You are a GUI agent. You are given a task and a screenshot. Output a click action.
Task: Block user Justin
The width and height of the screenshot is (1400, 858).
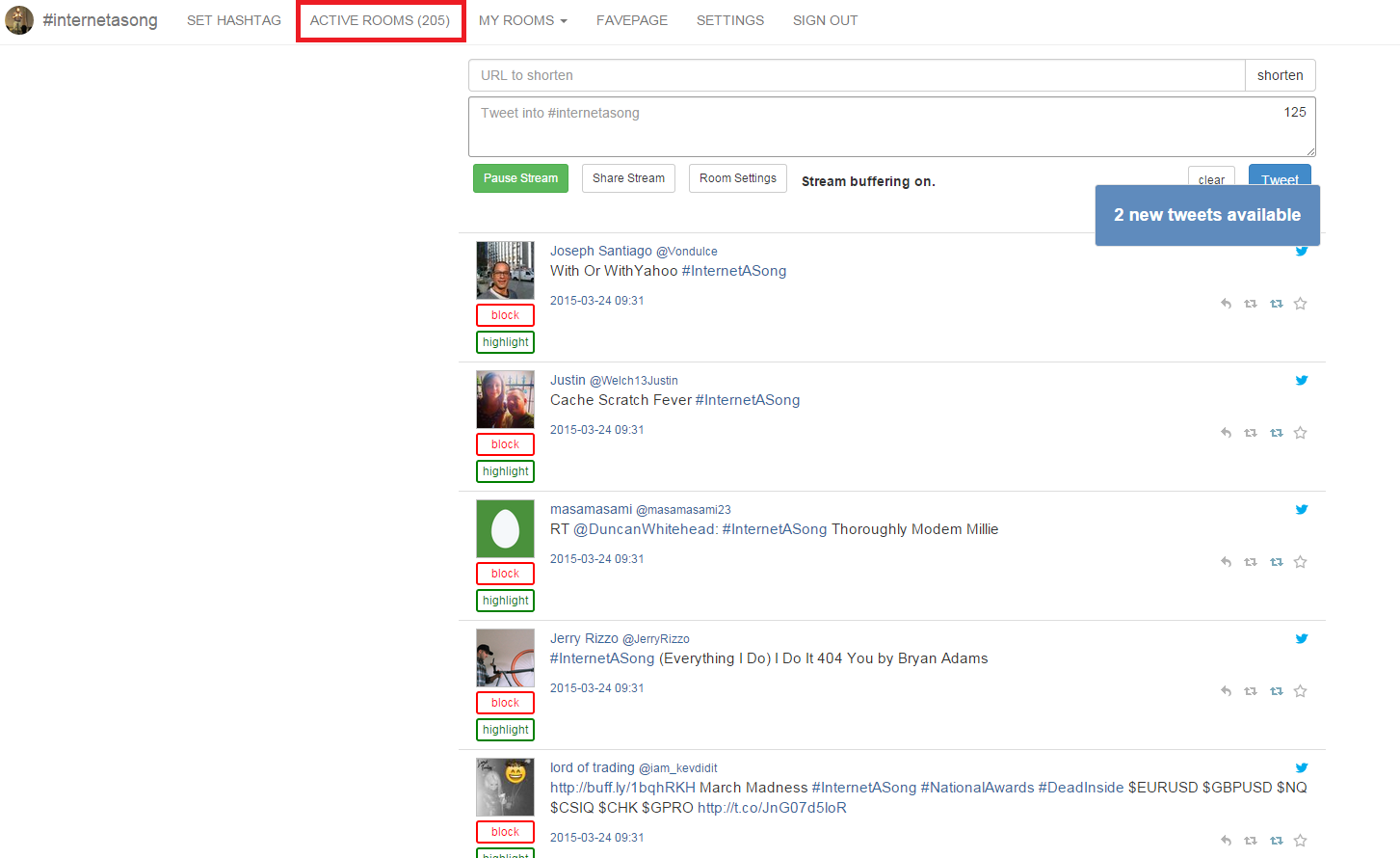click(505, 444)
